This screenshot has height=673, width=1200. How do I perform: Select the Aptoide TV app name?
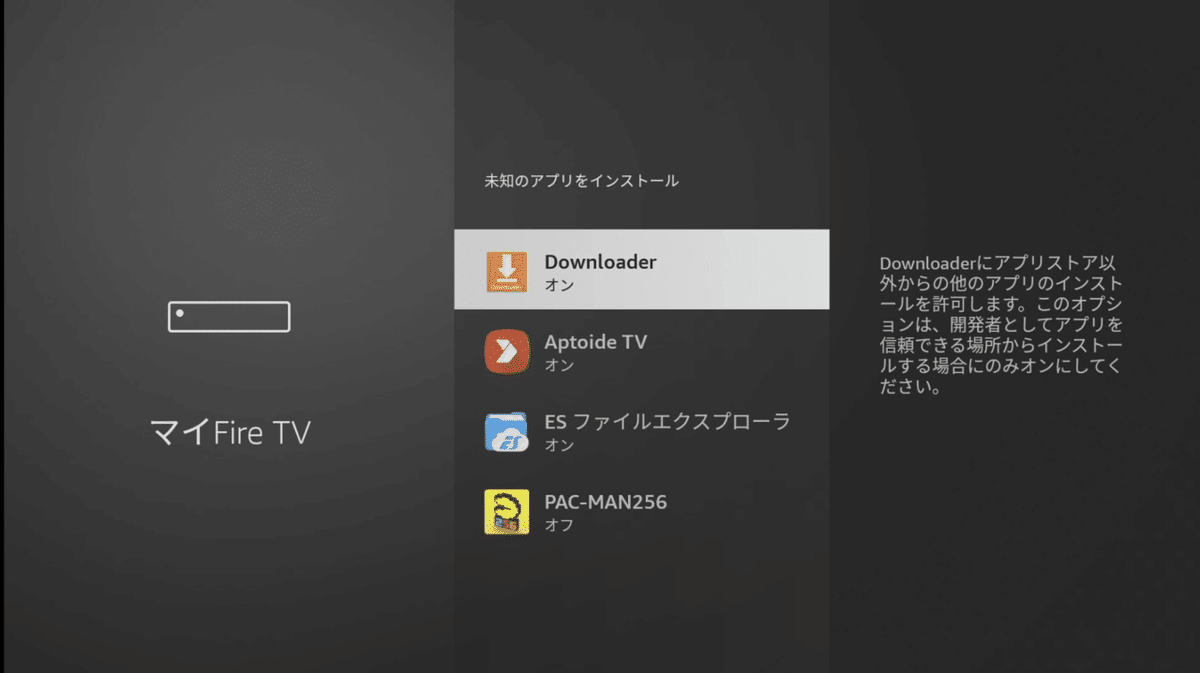click(595, 342)
